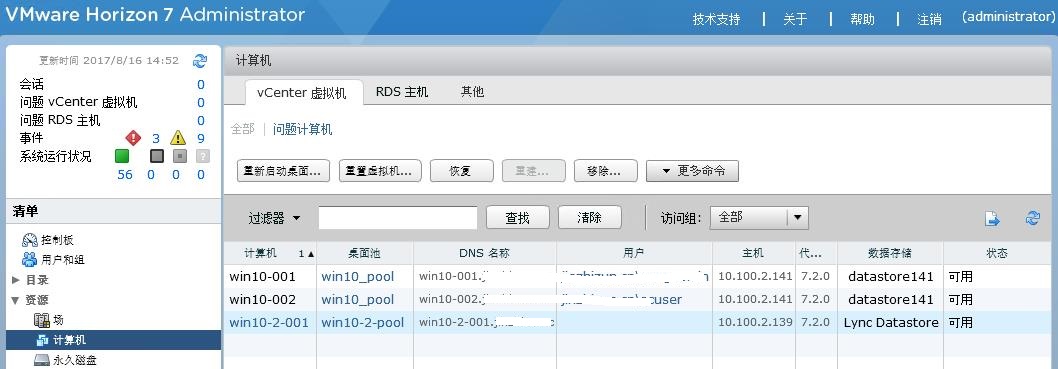Image resolution: width=1058 pixels, height=369 pixels.
Task: Select 永久磁盘 in the inventory tree
Action: coord(75,360)
